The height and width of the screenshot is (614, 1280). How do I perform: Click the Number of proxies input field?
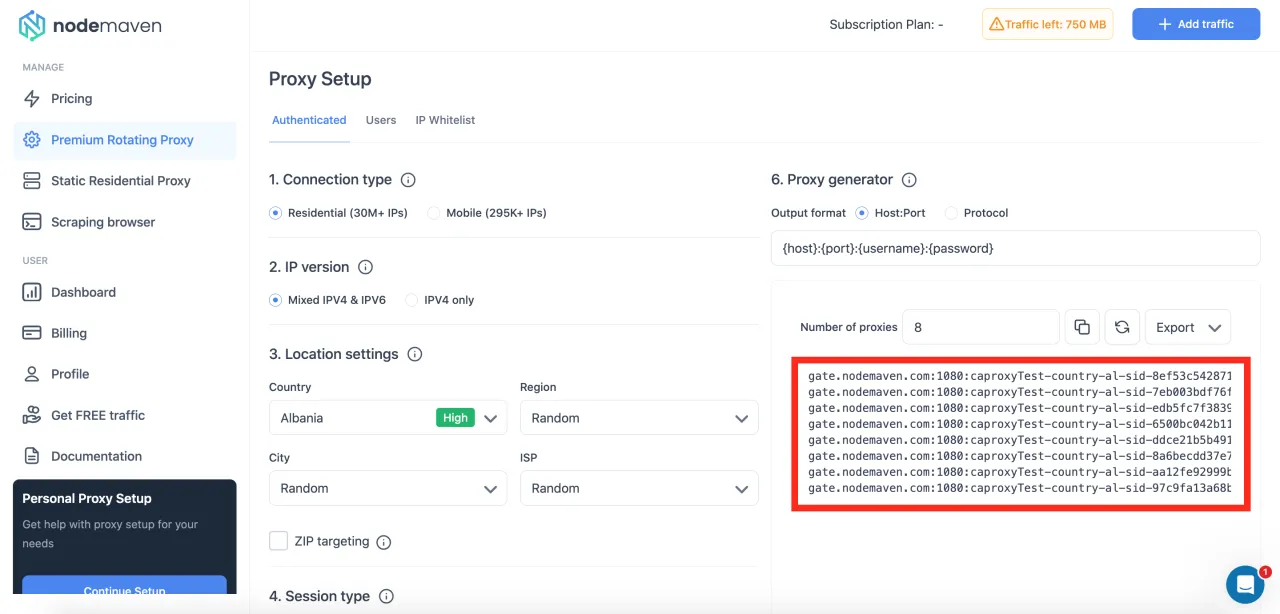click(980, 327)
